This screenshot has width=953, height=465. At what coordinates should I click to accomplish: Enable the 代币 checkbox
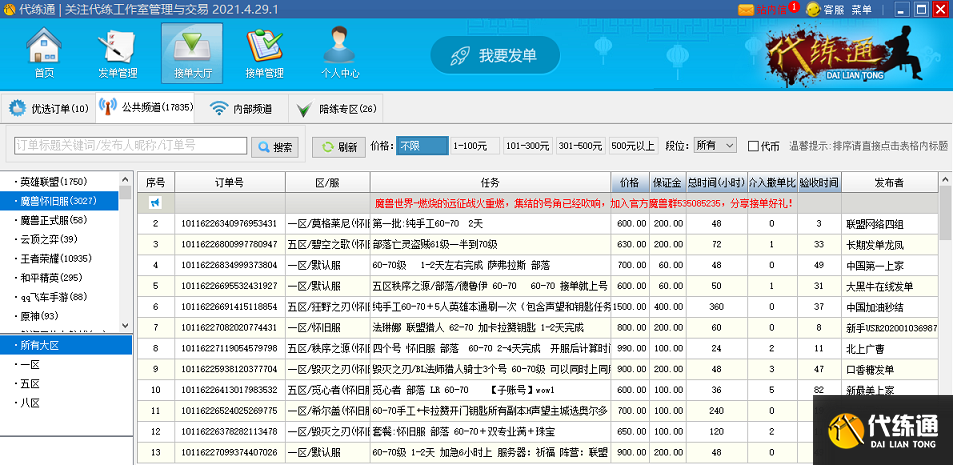754,146
